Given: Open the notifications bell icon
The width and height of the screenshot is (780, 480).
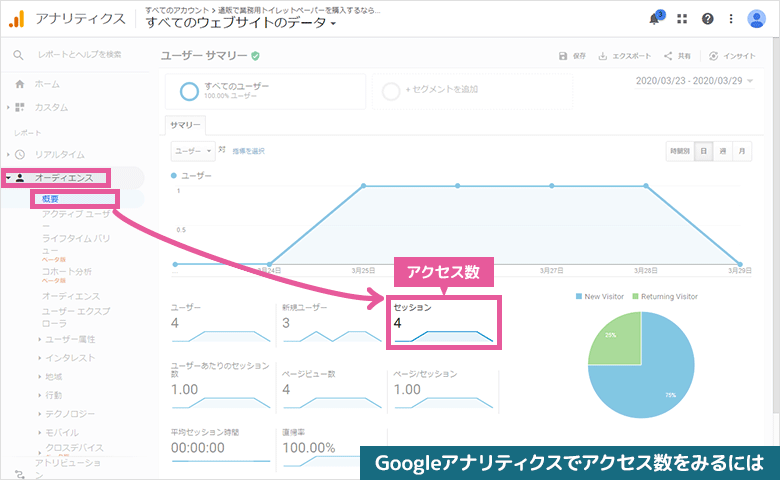Looking at the screenshot, I should 656,18.
